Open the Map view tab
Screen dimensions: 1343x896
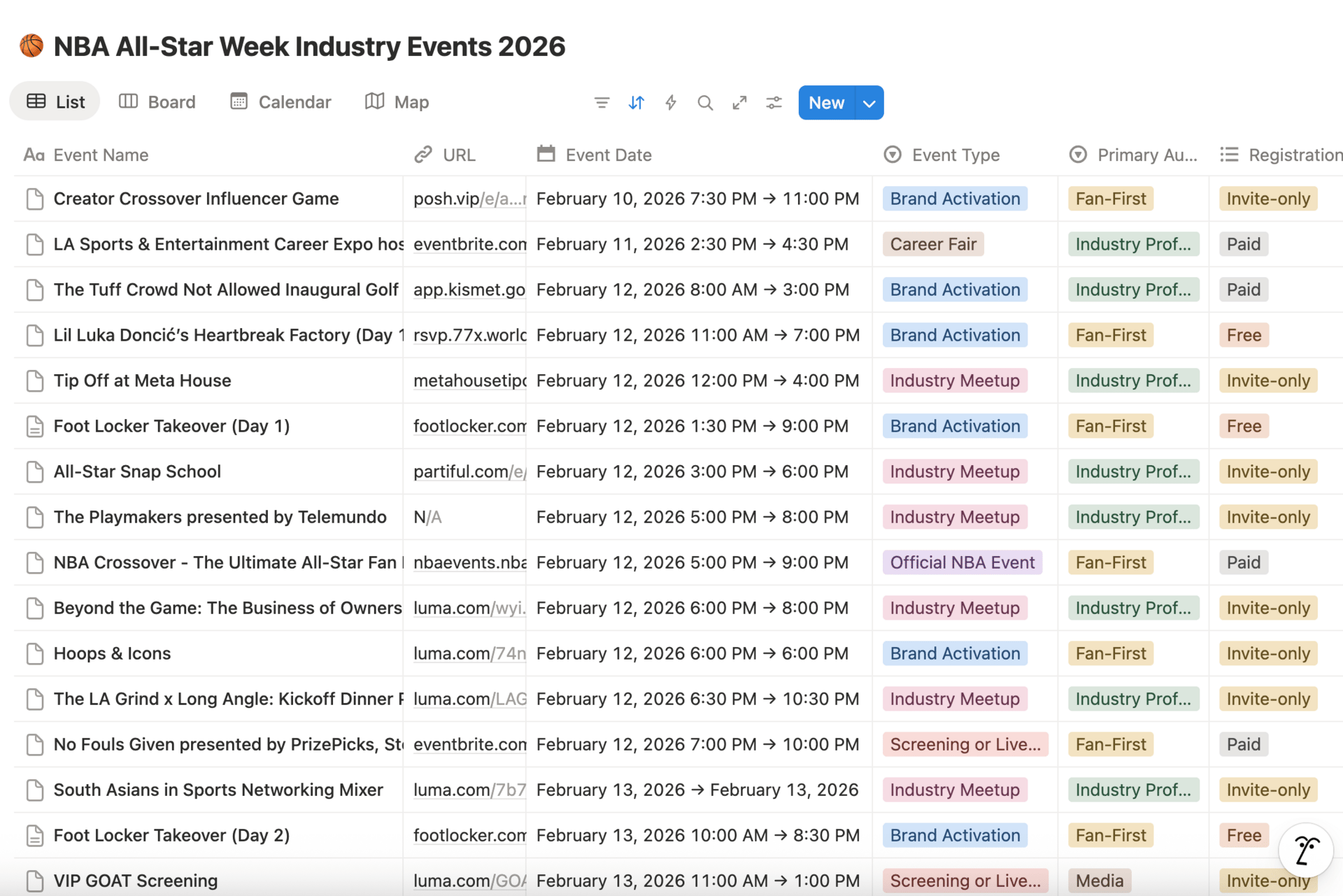point(397,102)
